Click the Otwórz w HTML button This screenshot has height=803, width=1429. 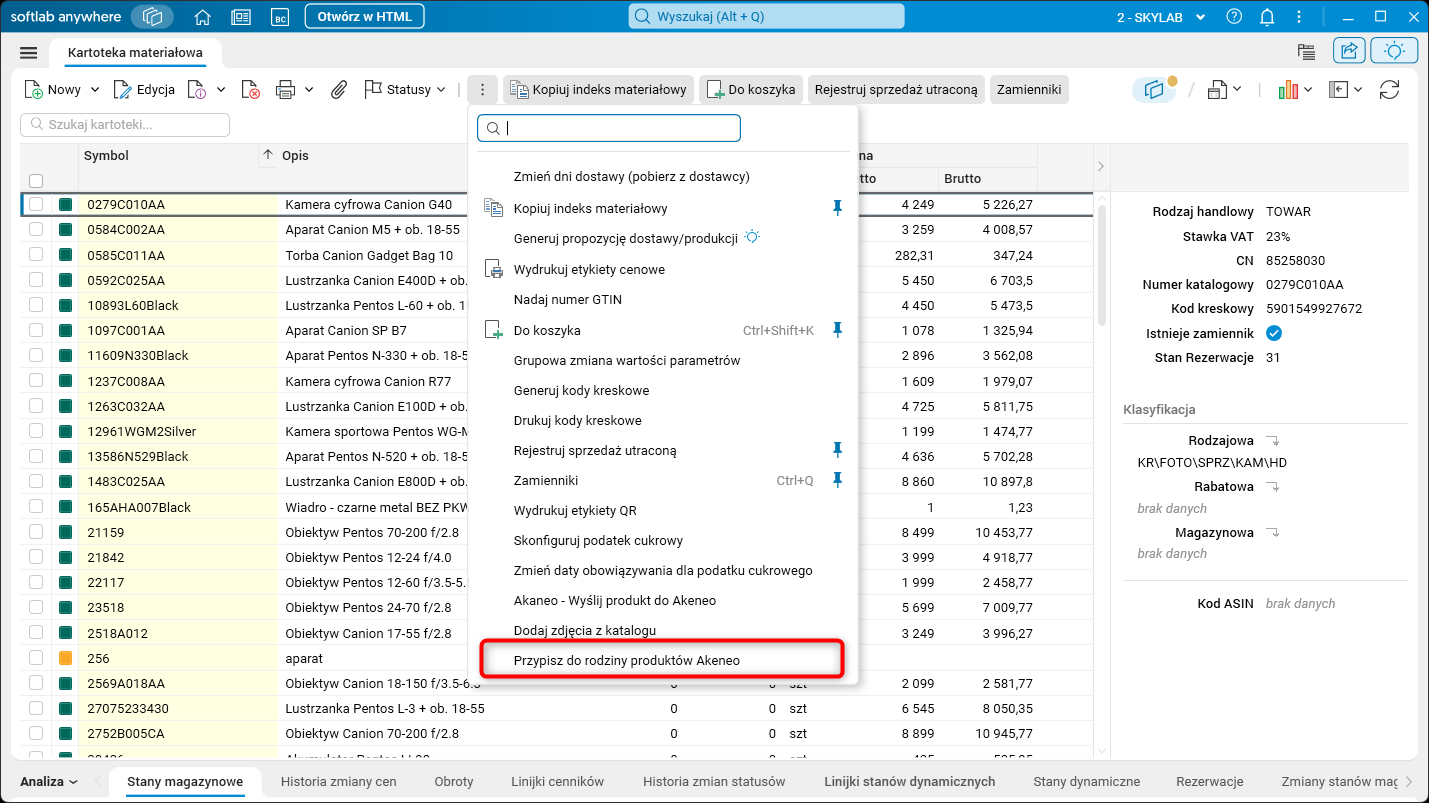tap(364, 17)
